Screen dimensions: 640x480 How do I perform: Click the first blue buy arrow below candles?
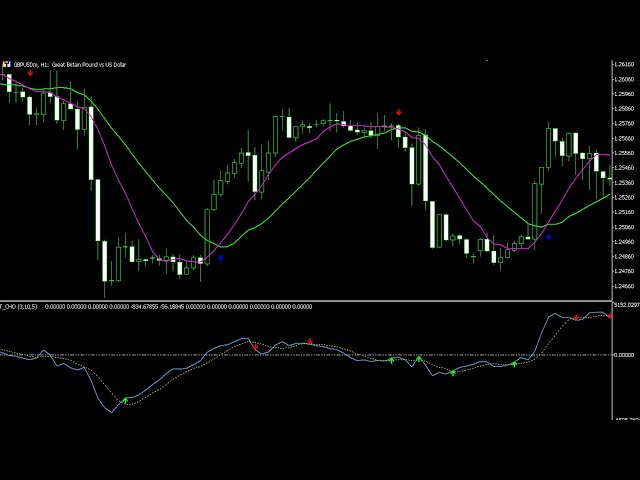(221, 258)
